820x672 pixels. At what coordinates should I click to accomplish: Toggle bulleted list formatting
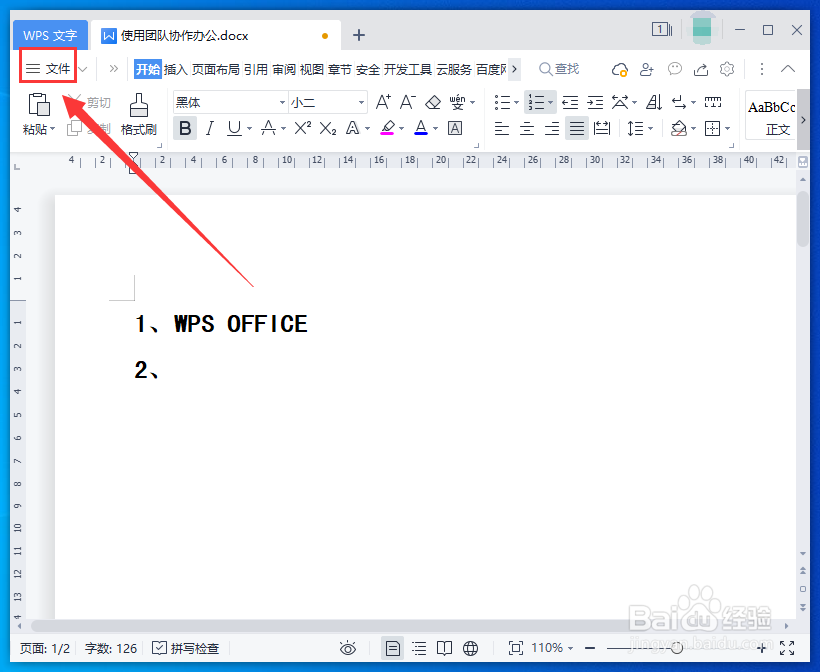pyautogui.click(x=502, y=102)
